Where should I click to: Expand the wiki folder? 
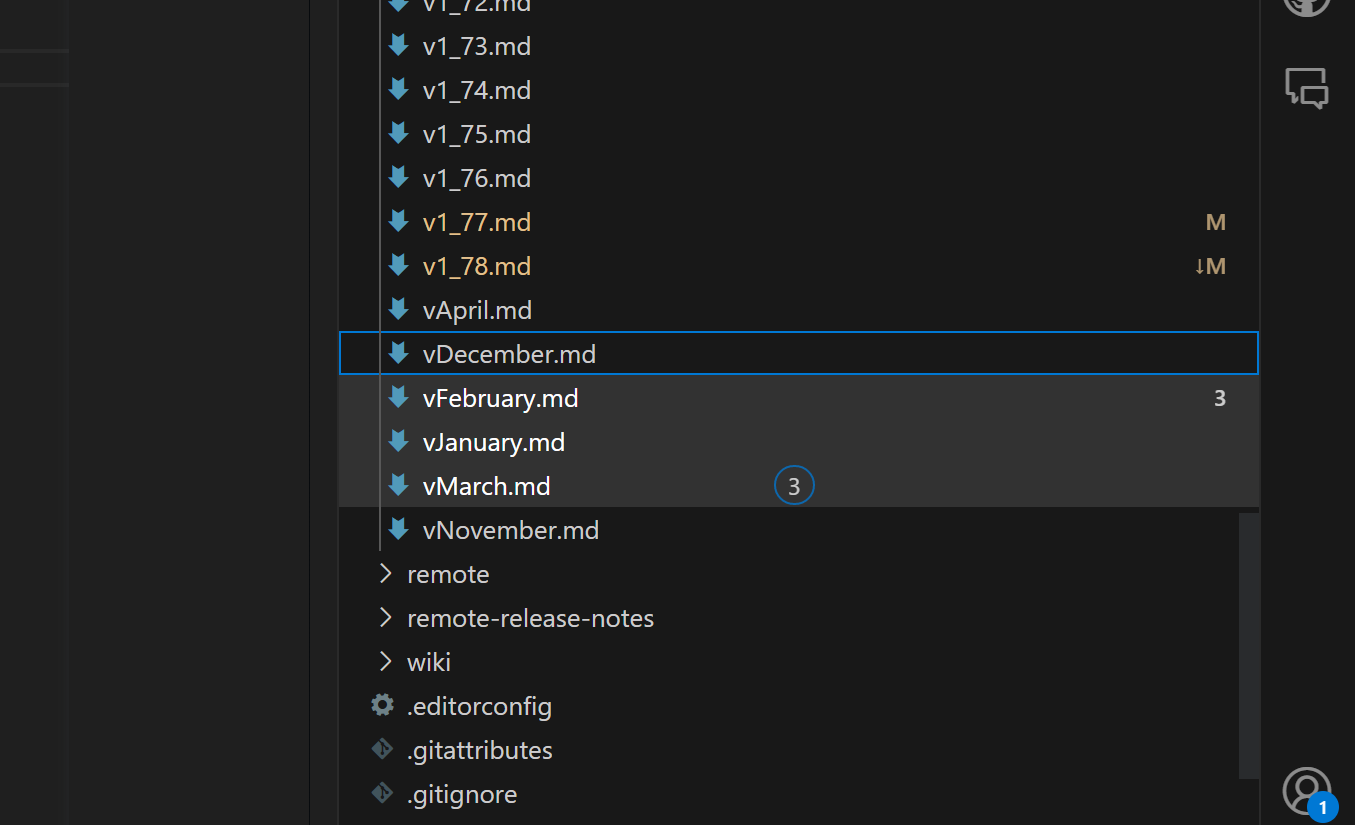428,661
